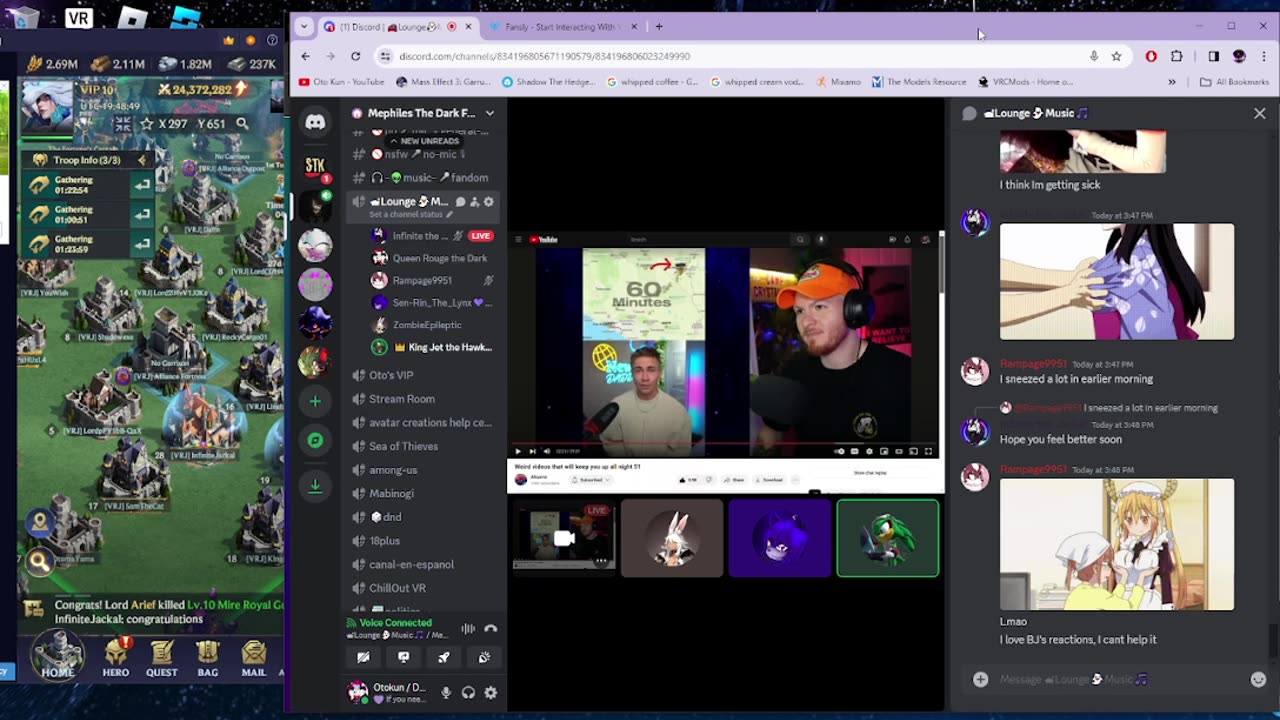The width and height of the screenshot is (1280, 720).
Task: Join canal-en-espanol voice channel
Action: [x=425, y=564]
